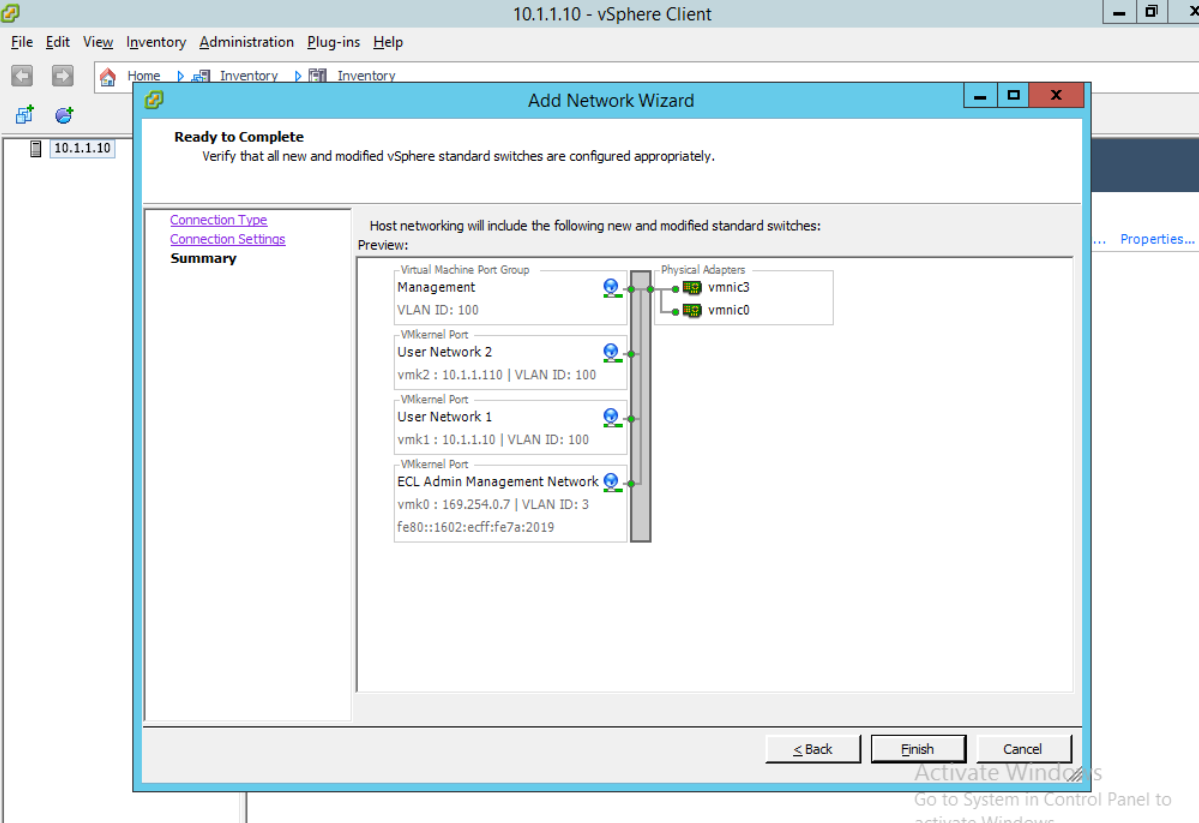Screen dimensions: 1199x823
Task: Click the Finish button
Action: point(917,748)
